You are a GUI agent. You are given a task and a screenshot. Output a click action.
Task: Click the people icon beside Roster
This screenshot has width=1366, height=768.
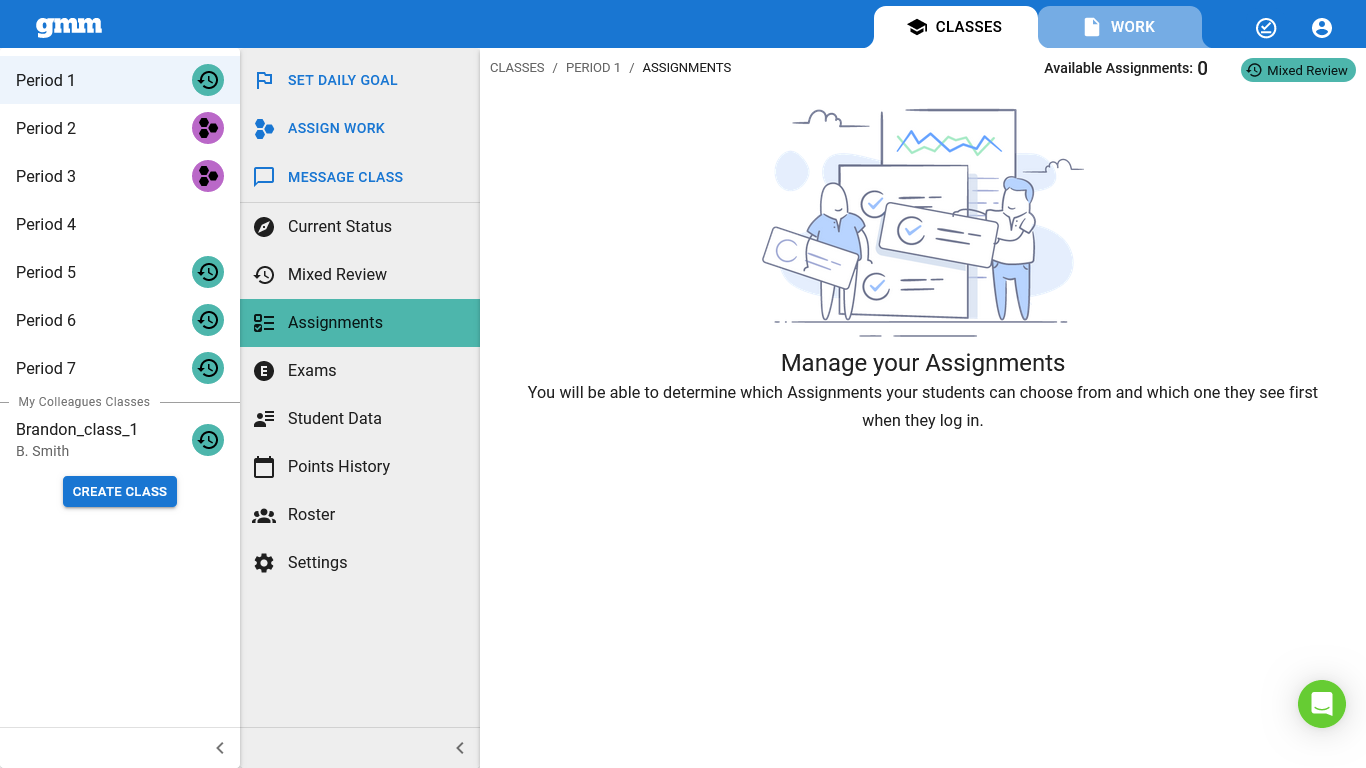pos(264,514)
